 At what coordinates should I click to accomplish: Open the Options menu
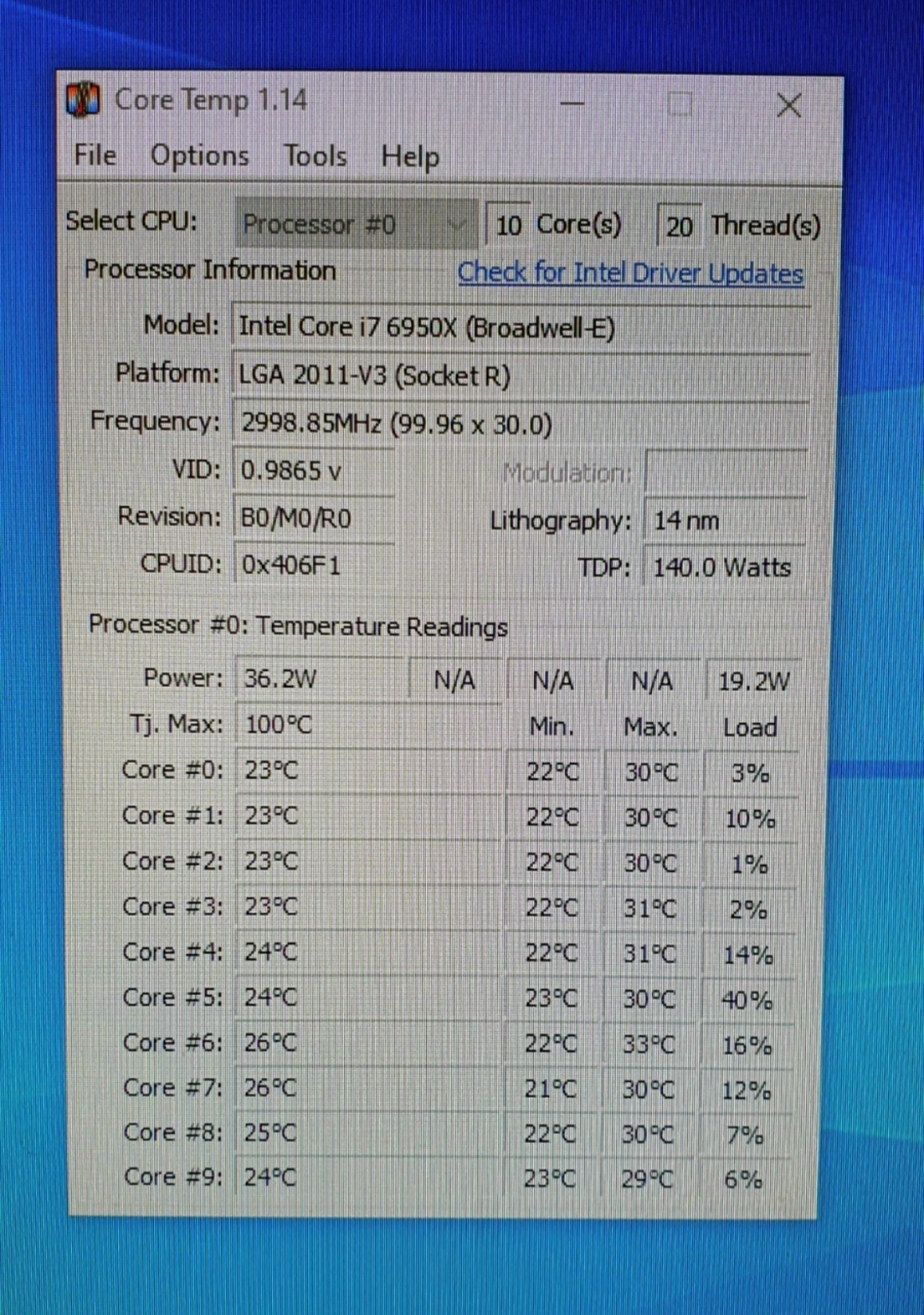(199, 156)
